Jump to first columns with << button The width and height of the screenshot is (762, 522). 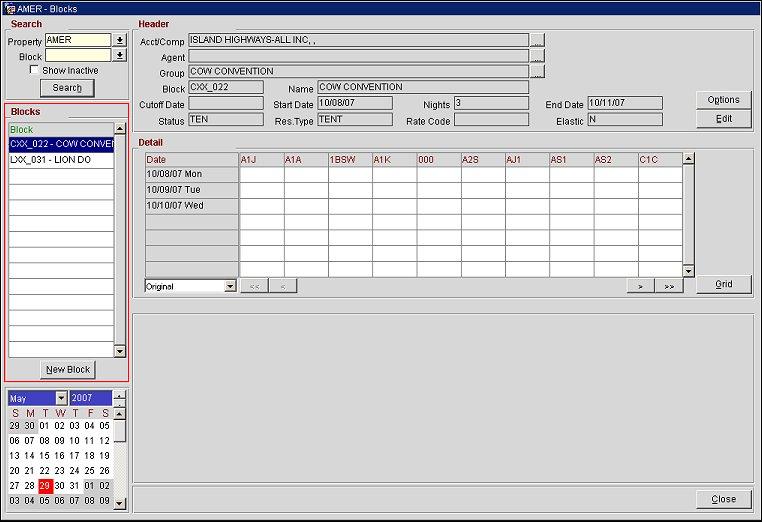(254, 286)
